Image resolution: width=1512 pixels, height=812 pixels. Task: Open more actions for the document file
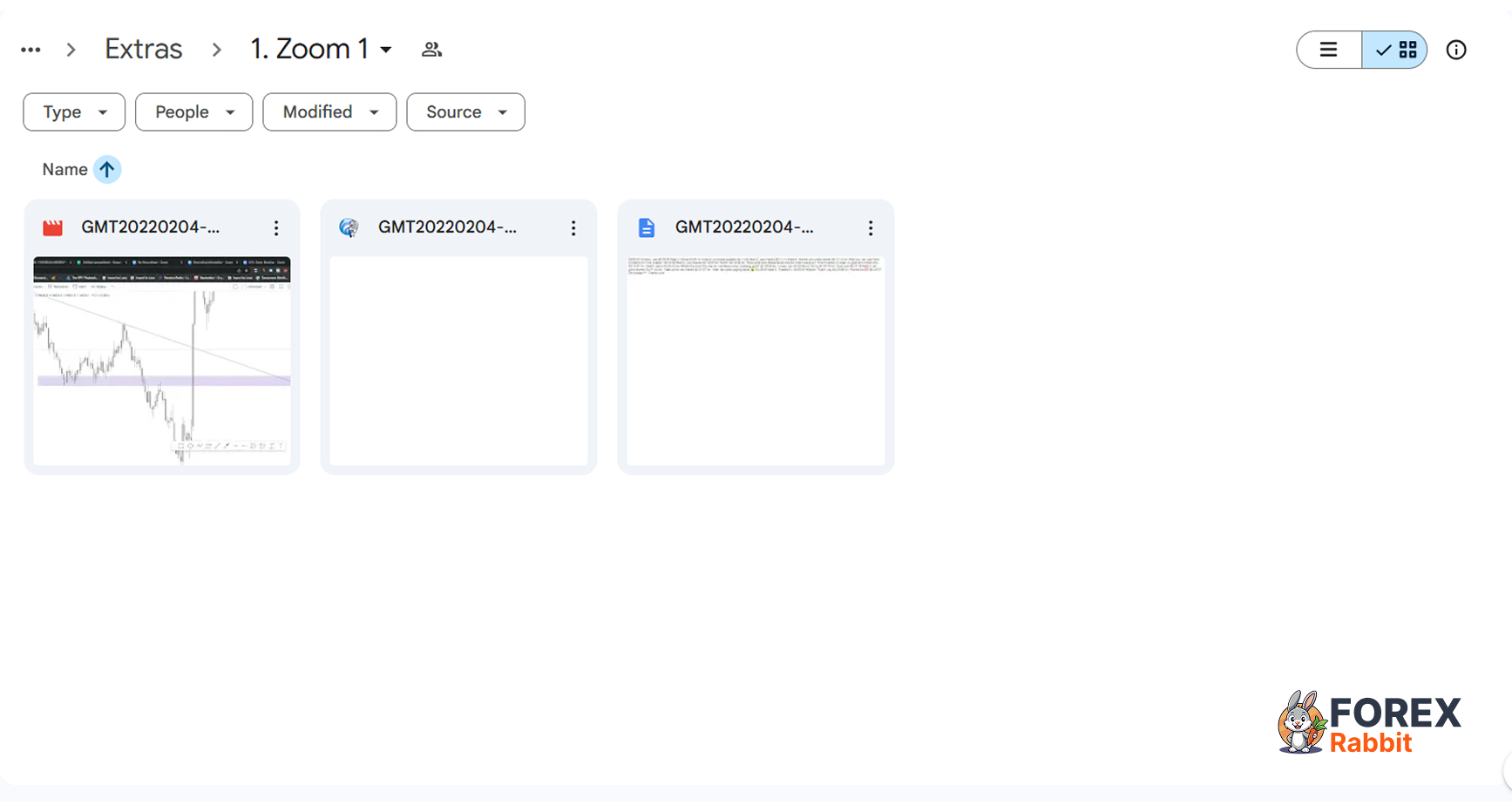pyautogui.click(x=870, y=228)
